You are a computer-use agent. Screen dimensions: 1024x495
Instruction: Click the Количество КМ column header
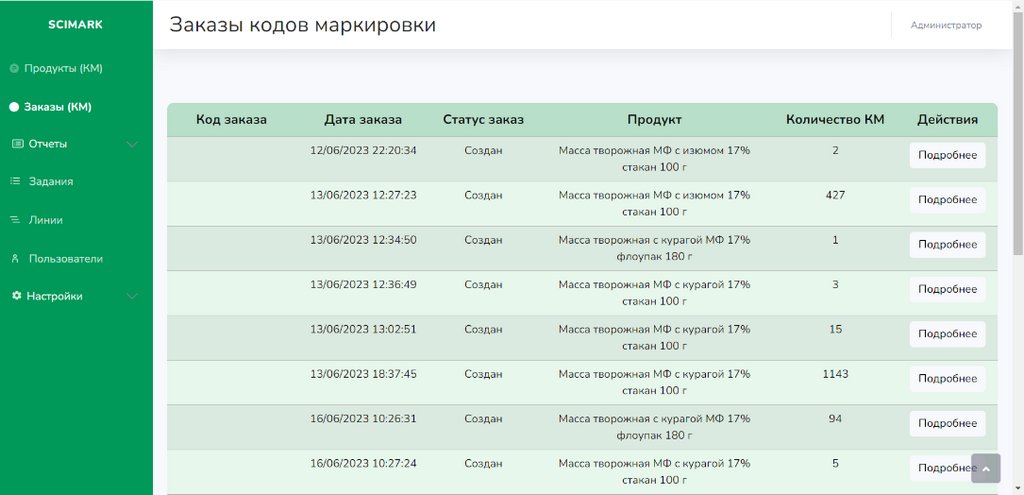(x=835, y=120)
